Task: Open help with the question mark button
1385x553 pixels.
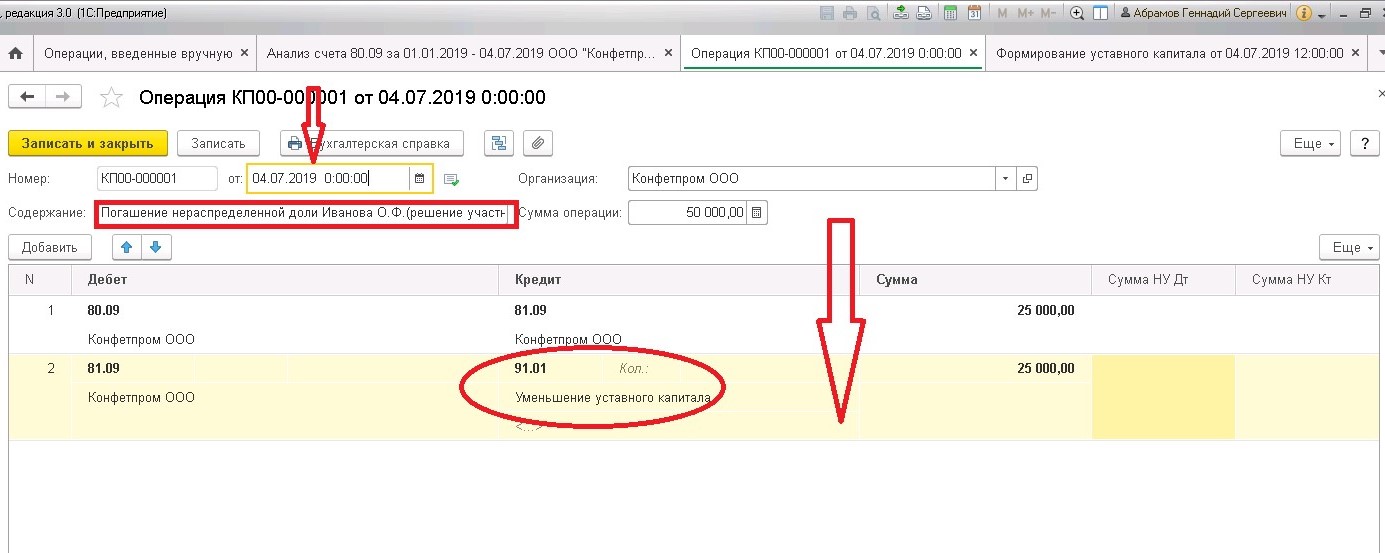Action: coord(1365,143)
